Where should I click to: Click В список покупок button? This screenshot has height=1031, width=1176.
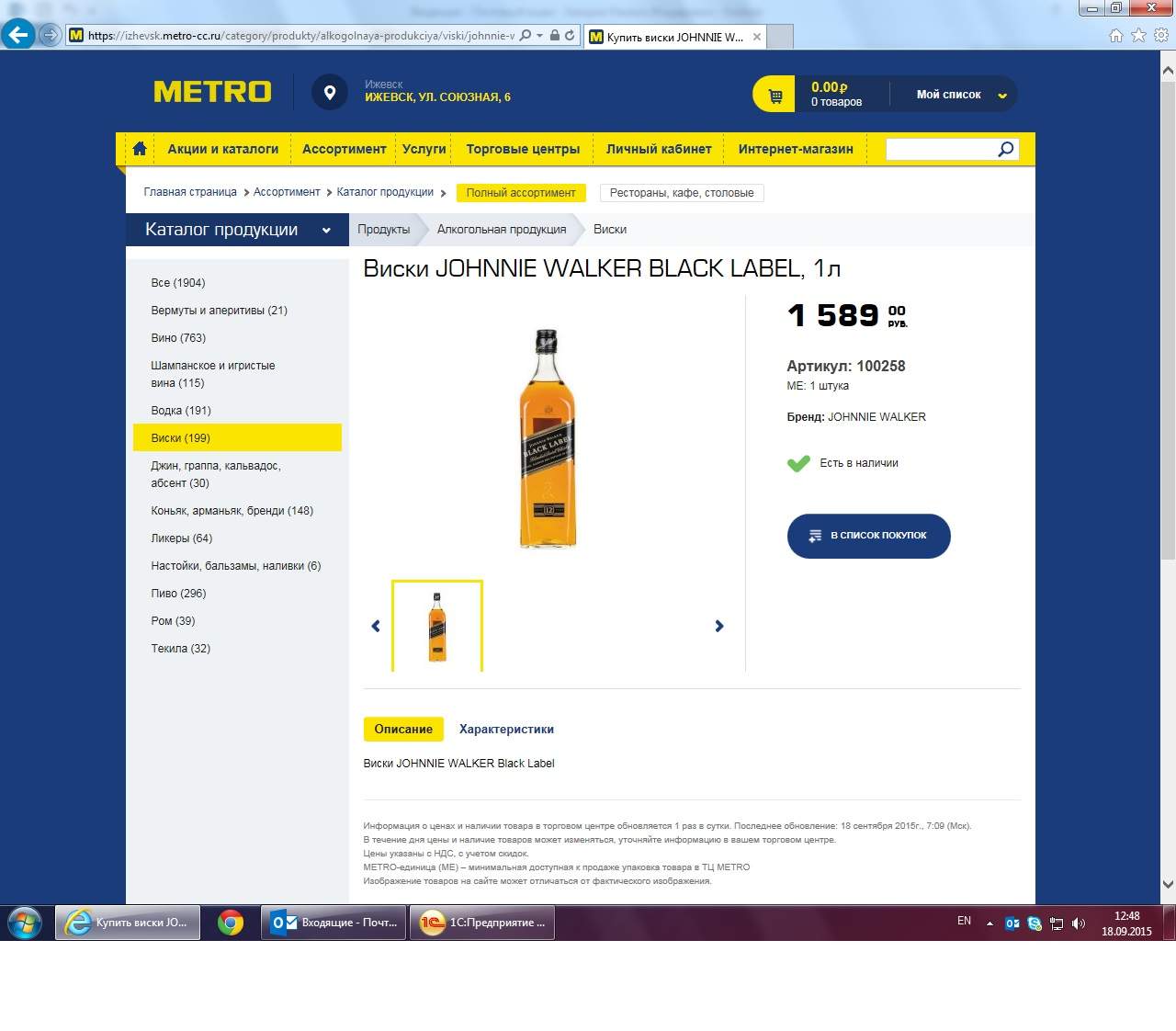click(x=869, y=536)
